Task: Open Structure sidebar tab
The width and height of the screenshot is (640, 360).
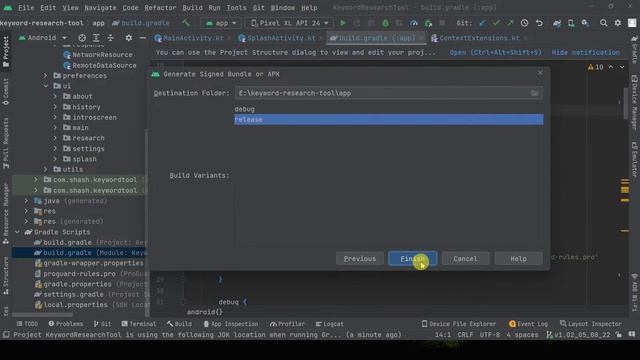Action: coord(6,276)
